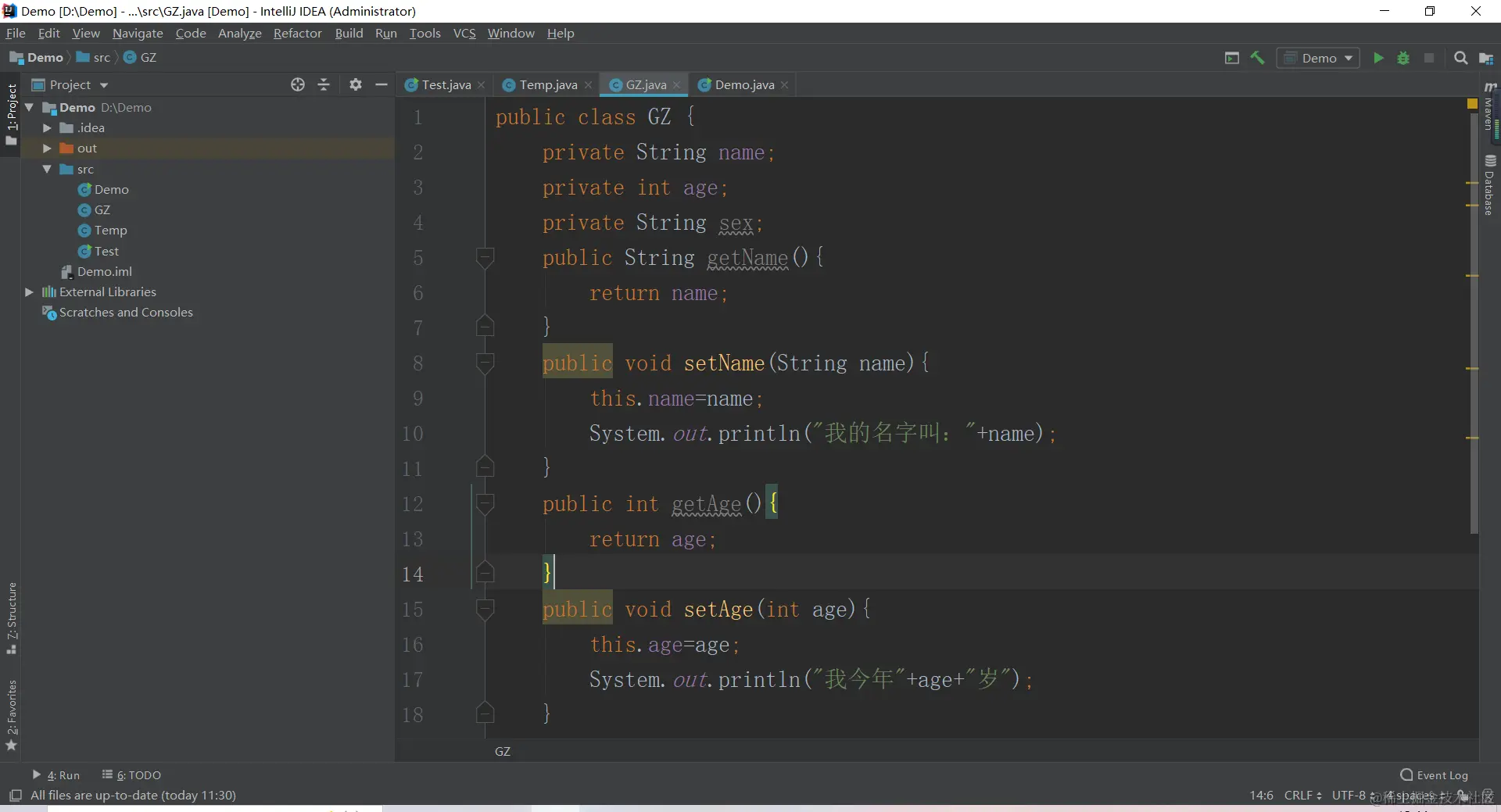Open the Build menu
The image size is (1501, 812).
349,33
